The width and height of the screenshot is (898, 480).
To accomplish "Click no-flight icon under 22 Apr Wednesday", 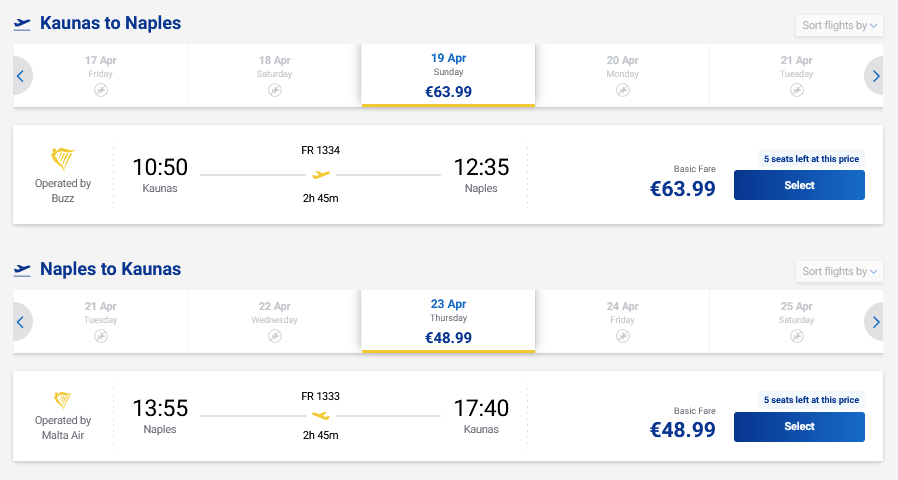I will [274, 336].
